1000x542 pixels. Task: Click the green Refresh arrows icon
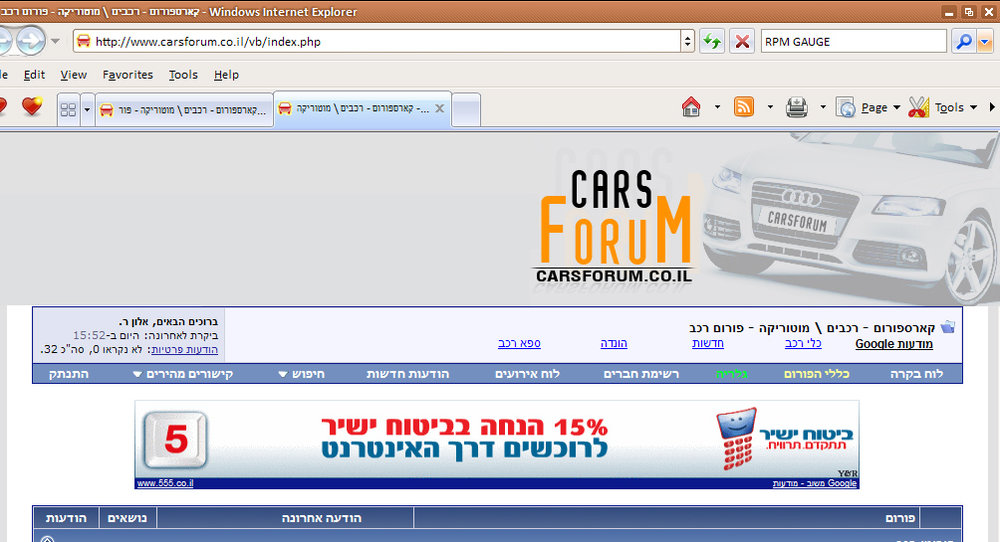pos(712,41)
